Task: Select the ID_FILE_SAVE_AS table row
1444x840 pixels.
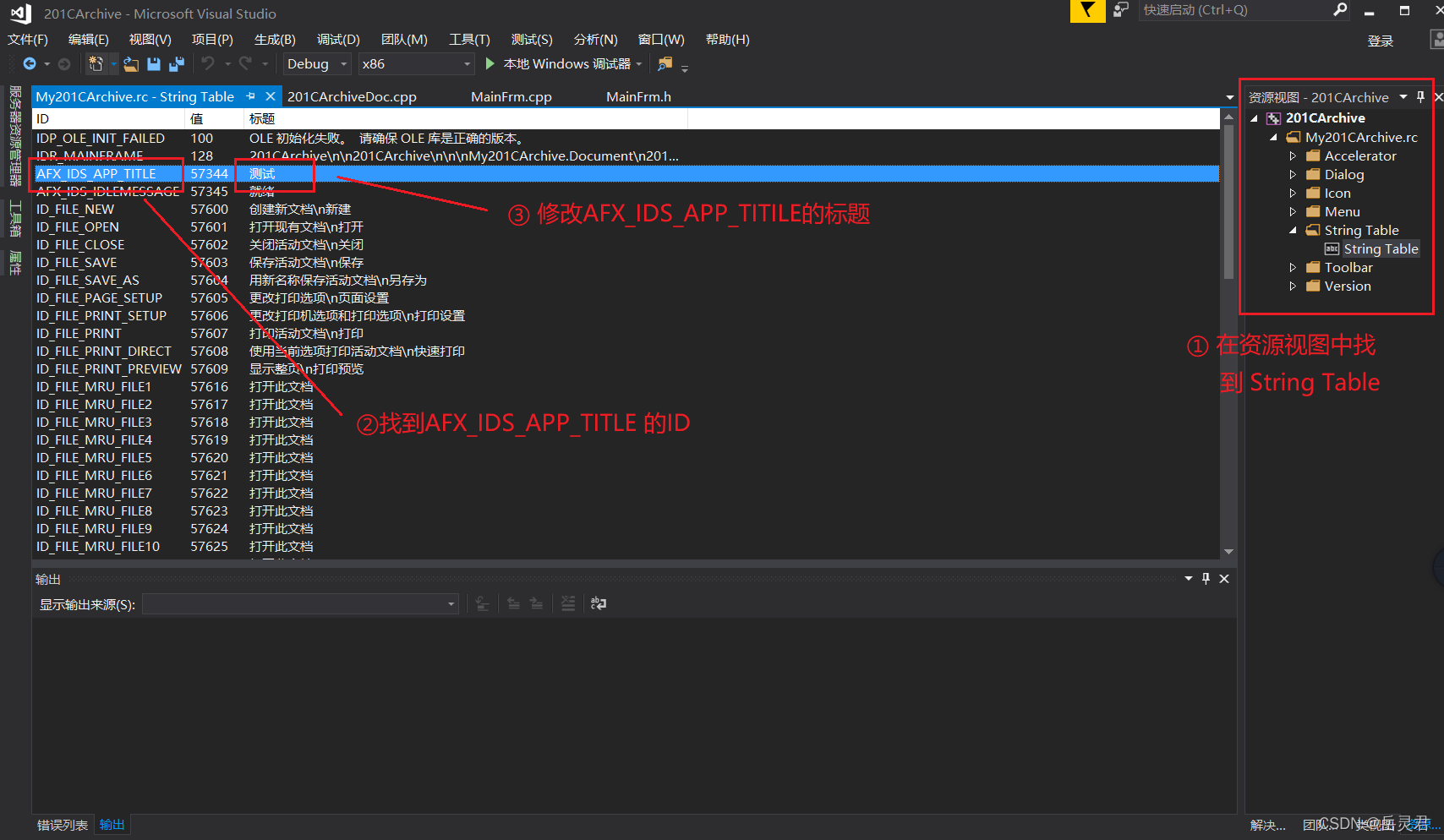Action: tap(626, 281)
